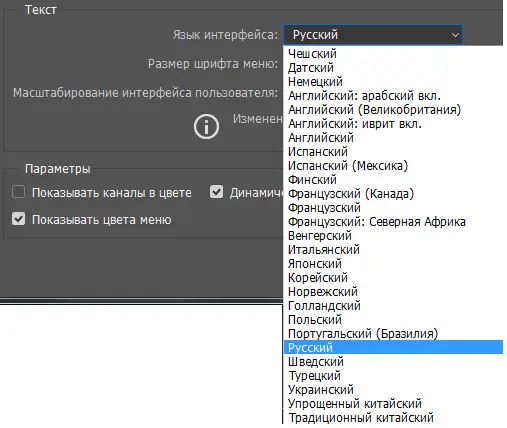
Task: Select Датский from the language list
Action: coord(393,68)
